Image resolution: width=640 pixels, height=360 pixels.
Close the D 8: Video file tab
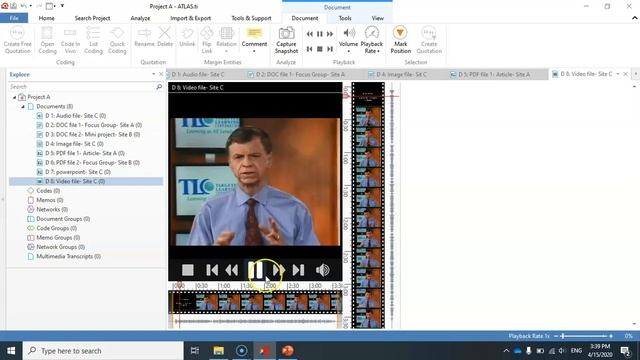tap(625, 74)
